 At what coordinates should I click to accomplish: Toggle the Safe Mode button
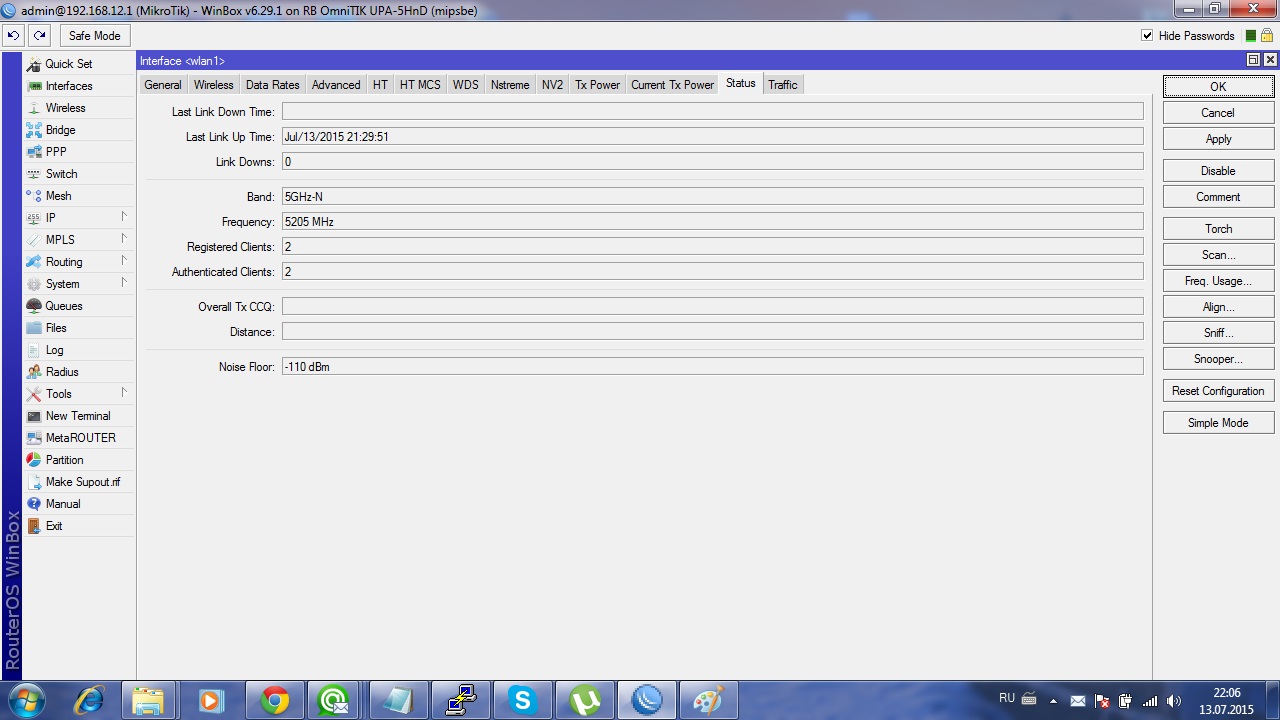94,36
